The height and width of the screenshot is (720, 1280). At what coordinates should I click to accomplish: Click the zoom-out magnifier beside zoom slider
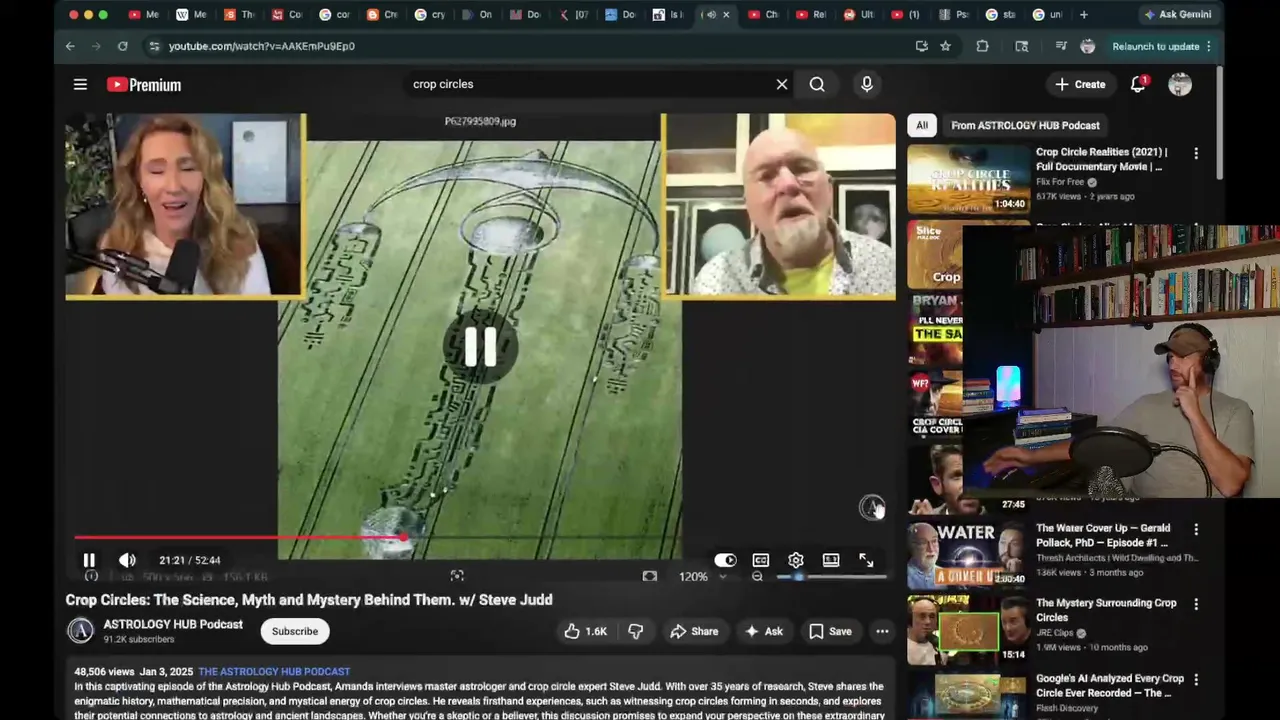(x=757, y=577)
